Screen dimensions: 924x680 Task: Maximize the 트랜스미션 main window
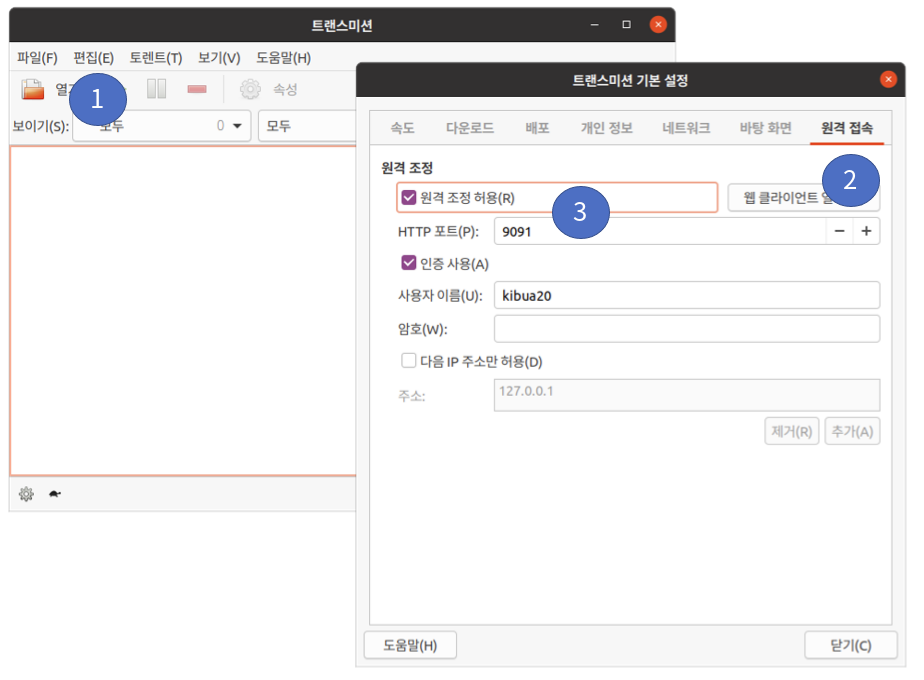pos(626,24)
